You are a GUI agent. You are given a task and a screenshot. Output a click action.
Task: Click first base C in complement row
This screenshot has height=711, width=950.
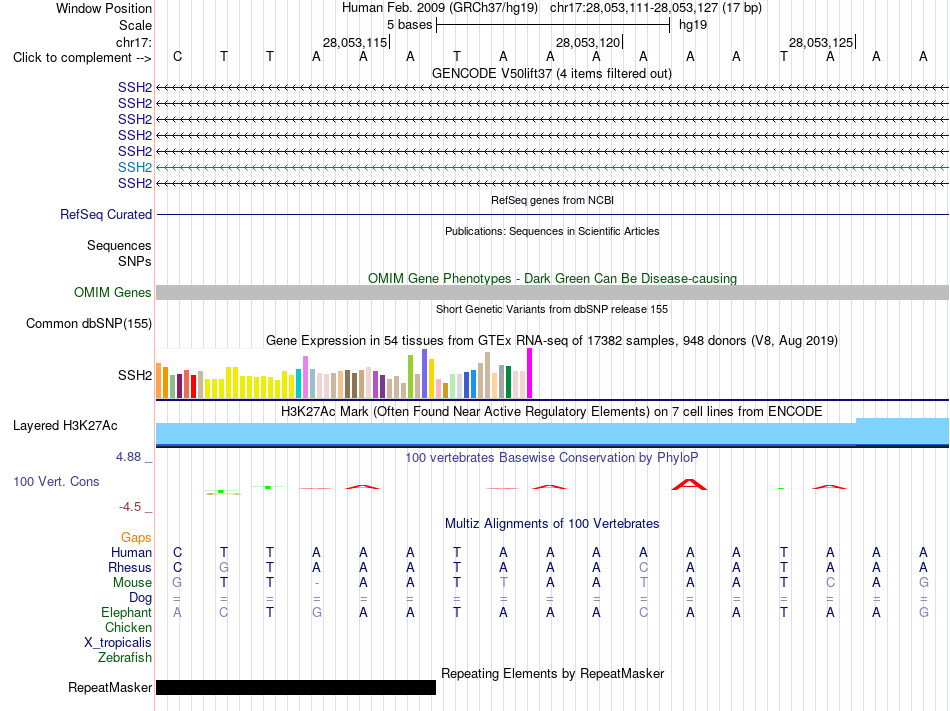[x=178, y=56]
